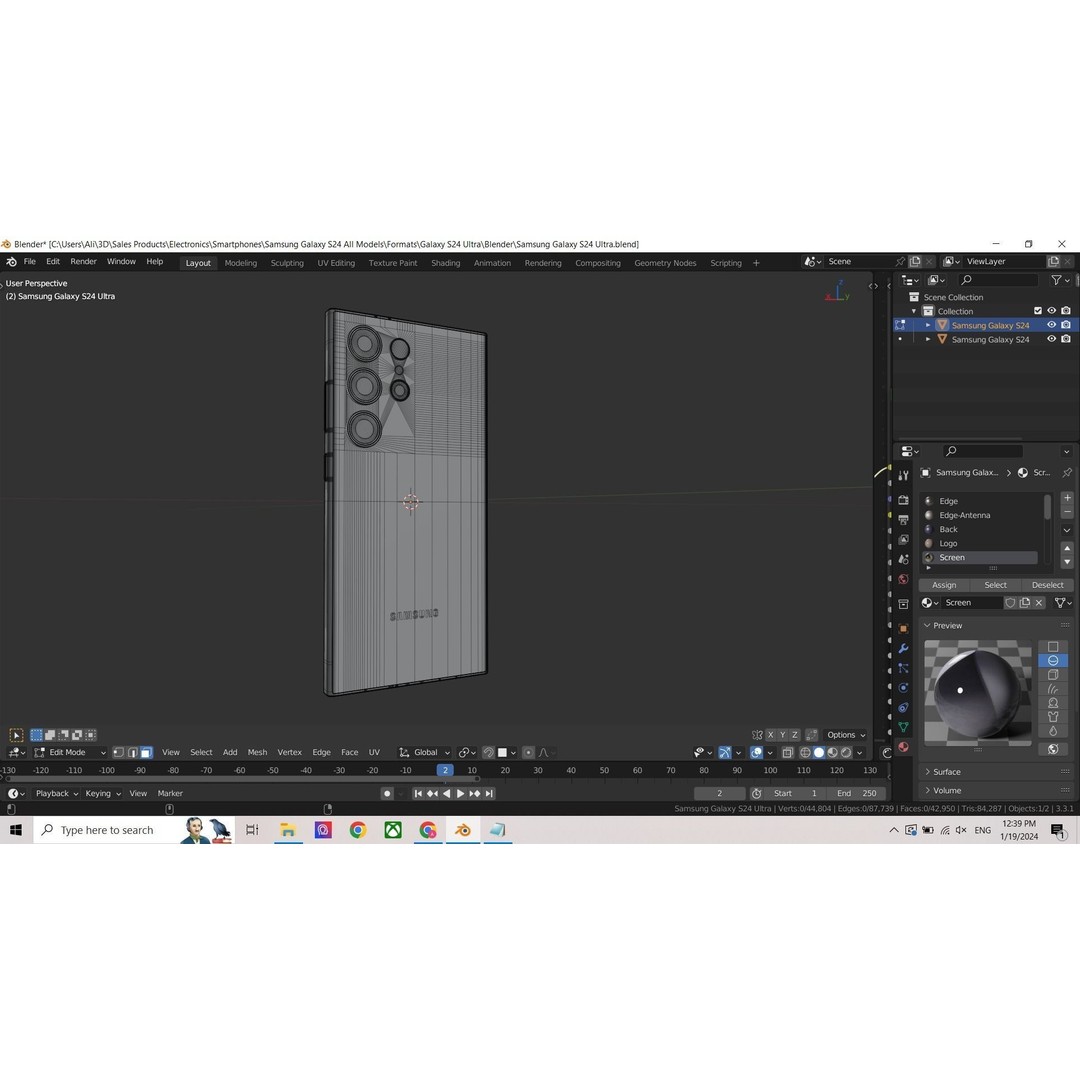Open Tool properties tab icon

coord(903,475)
